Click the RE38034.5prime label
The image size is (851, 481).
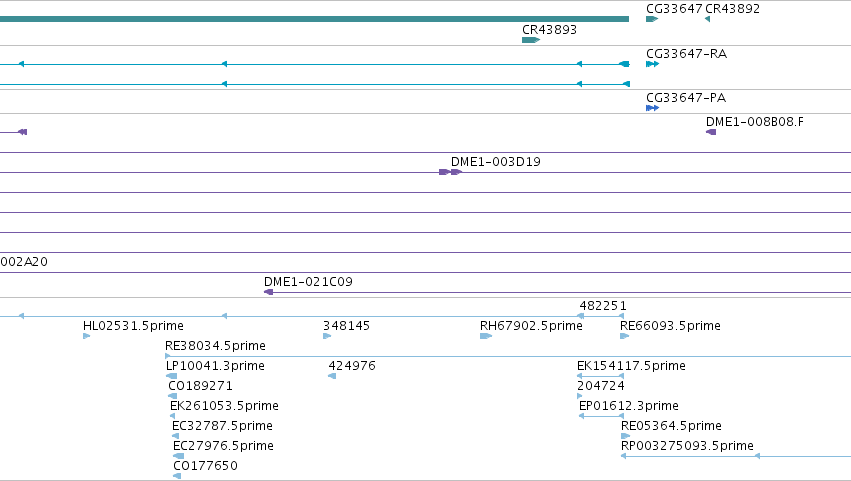tap(215, 346)
